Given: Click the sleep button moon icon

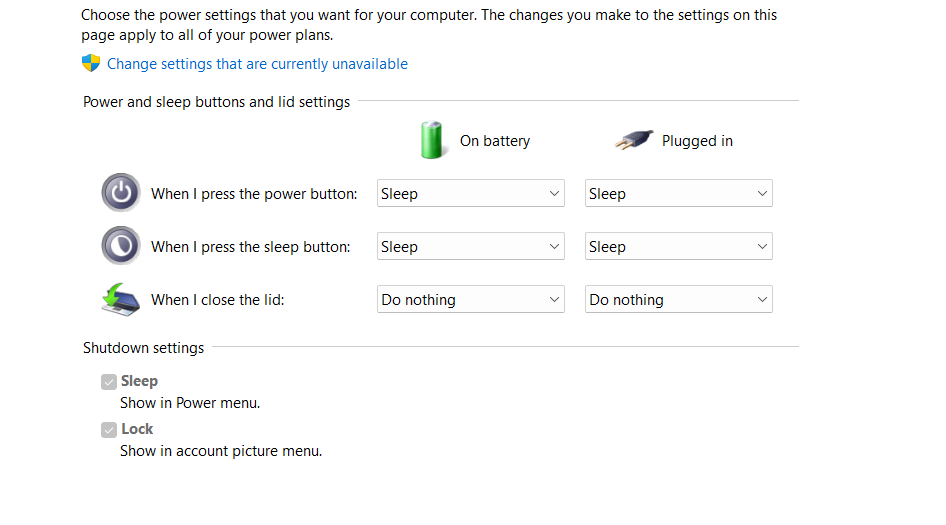Looking at the screenshot, I should (x=121, y=246).
